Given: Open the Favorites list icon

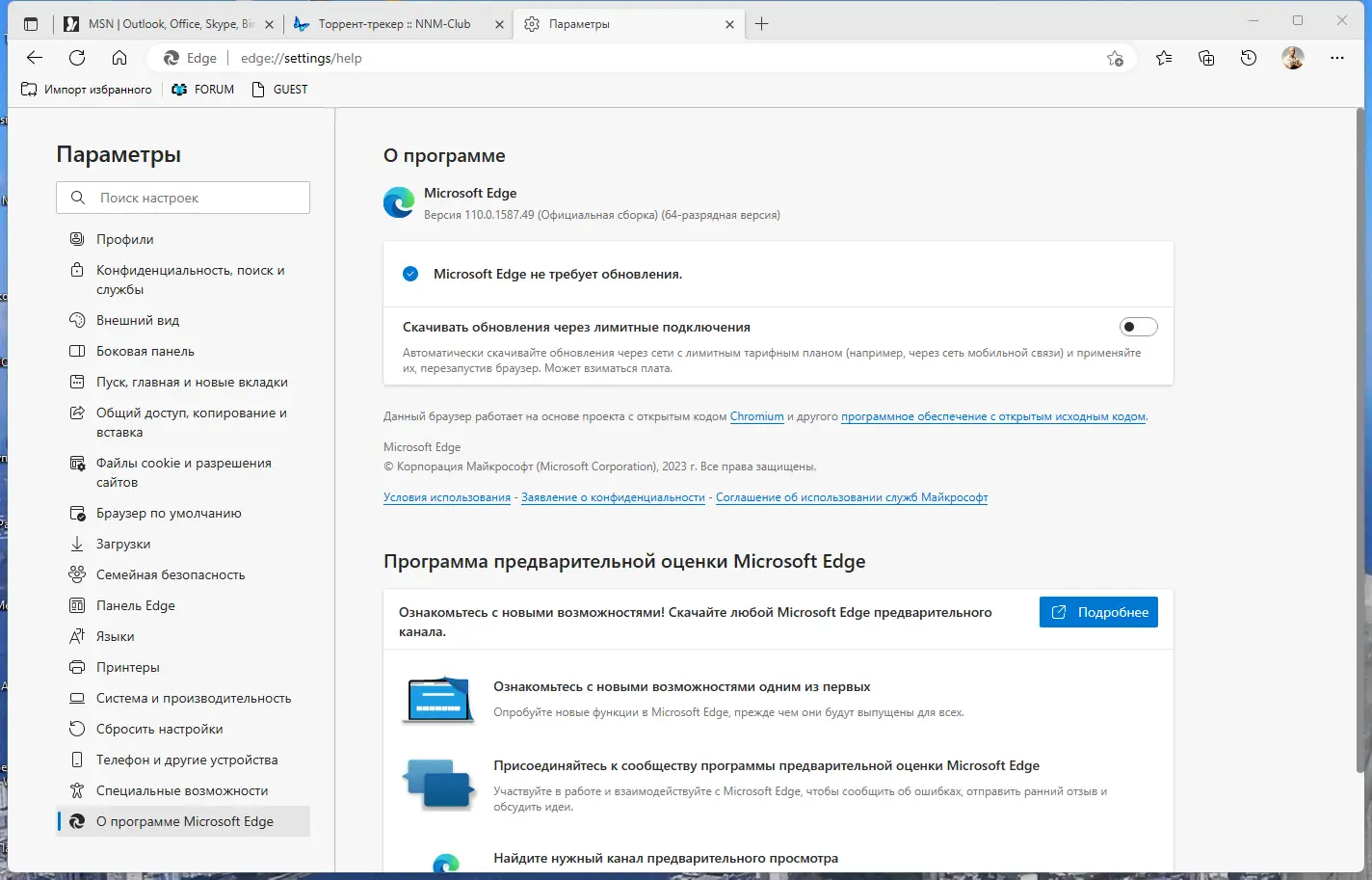Looking at the screenshot, I should point(1164,58).
